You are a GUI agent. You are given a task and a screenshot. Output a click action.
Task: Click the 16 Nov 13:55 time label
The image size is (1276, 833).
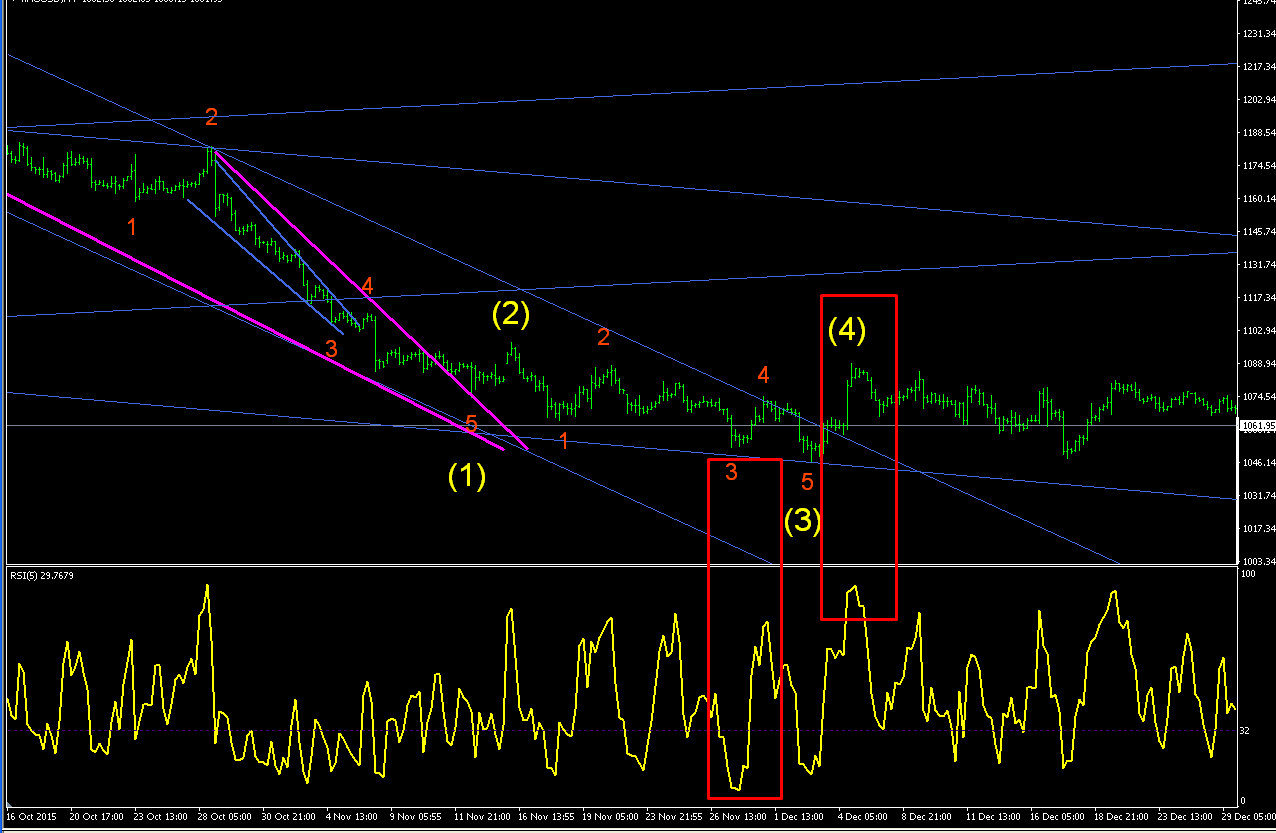click(x=547, y=817)
